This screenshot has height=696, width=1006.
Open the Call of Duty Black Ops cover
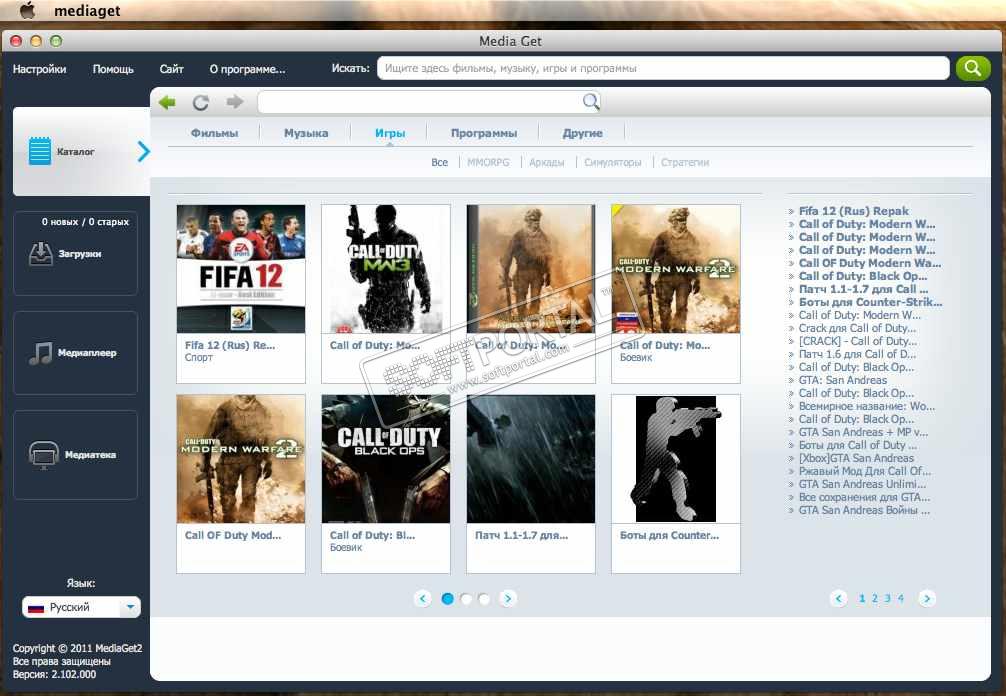386,459
